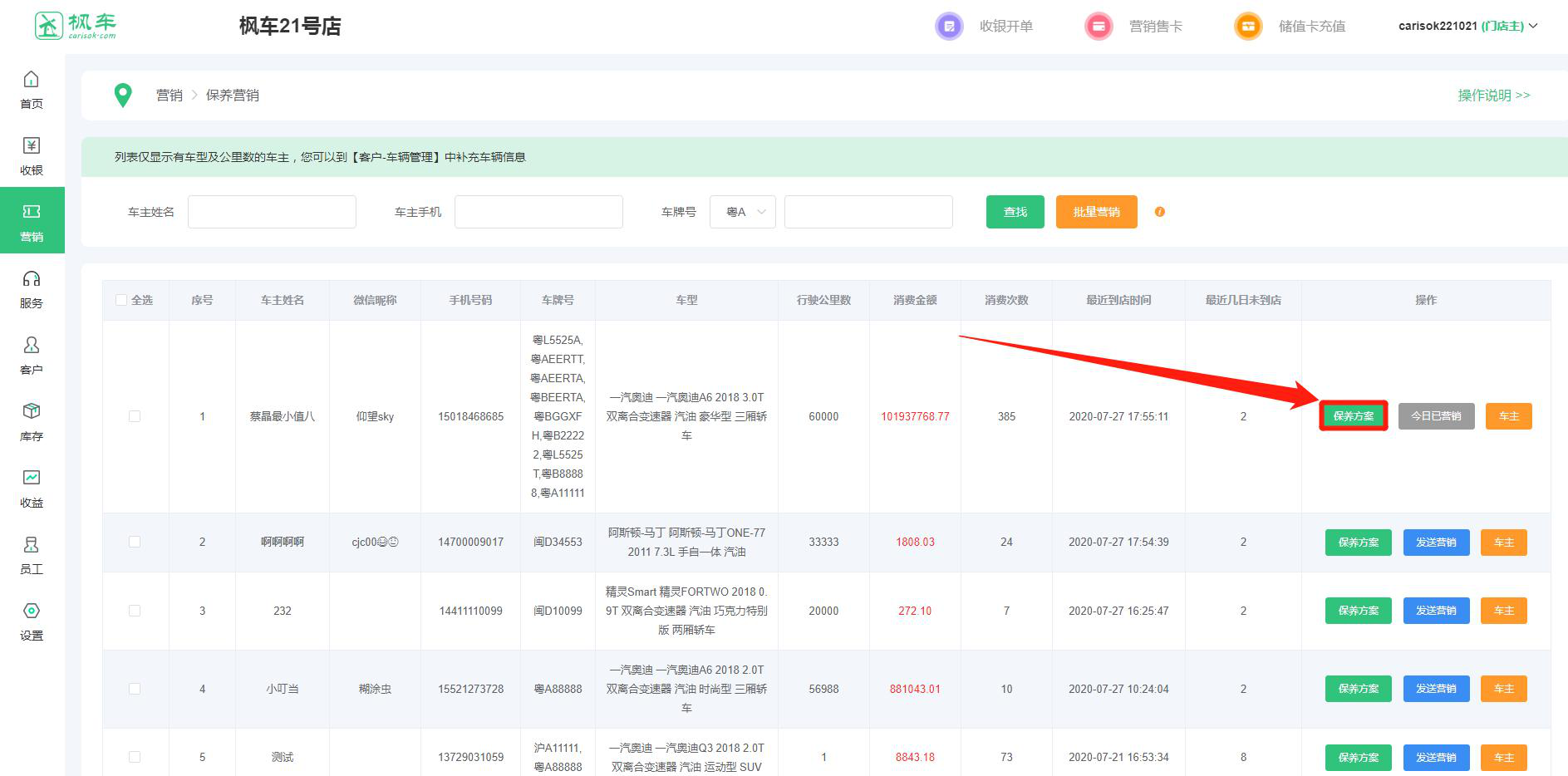Click the 行驶公里数 column header
Viewport: 1568px width, 776px height.
pos(823,300)
